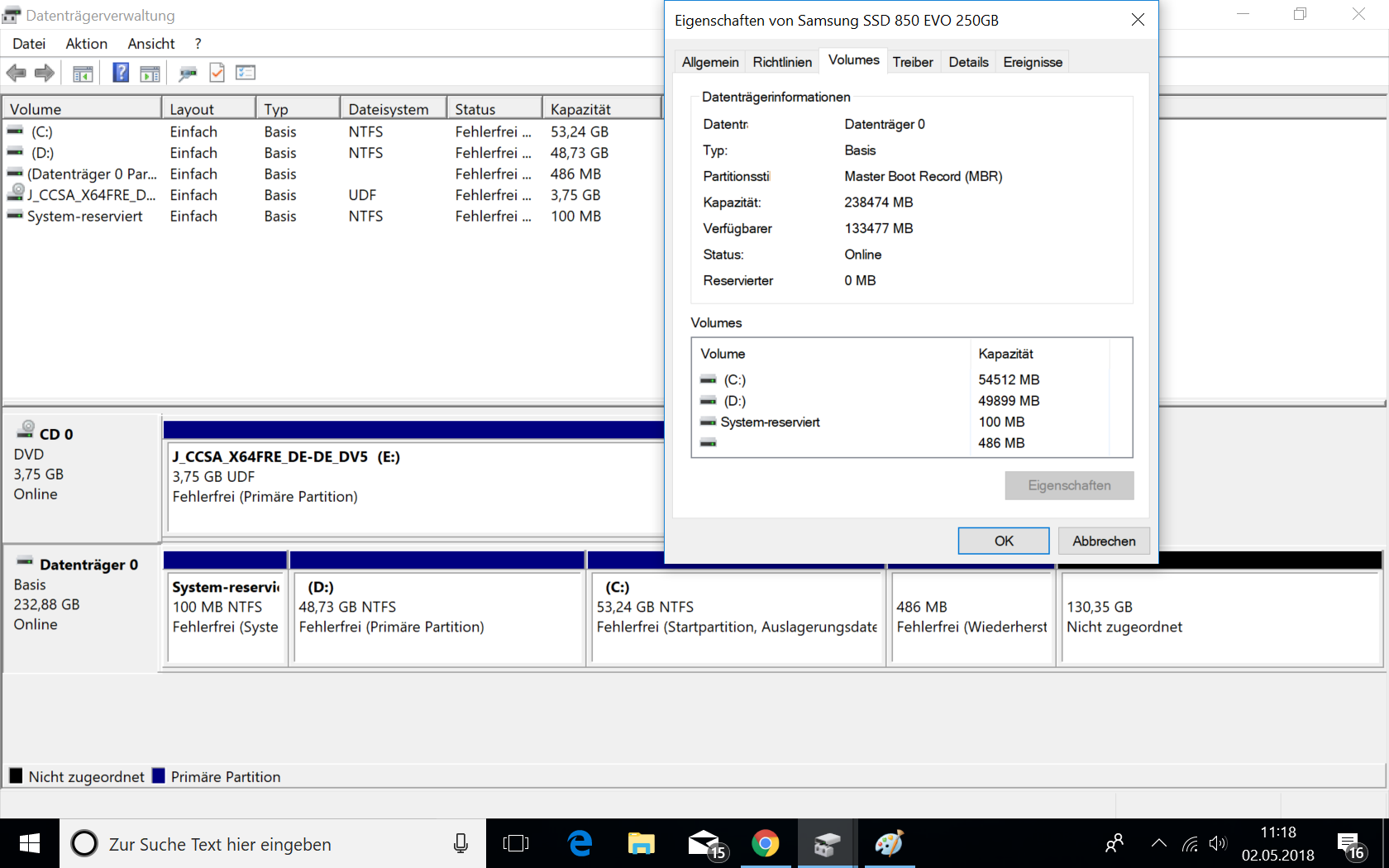1389x868 pixels.
Task: Switch to the Ereignisse tab
Action: (1033, 62)
